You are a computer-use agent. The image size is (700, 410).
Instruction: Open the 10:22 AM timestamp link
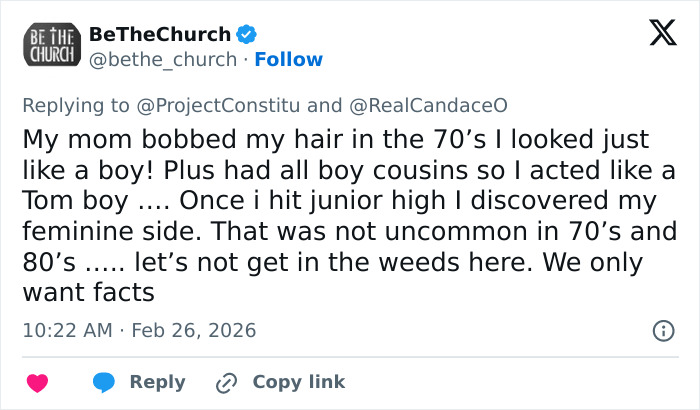tap(65, 330)
